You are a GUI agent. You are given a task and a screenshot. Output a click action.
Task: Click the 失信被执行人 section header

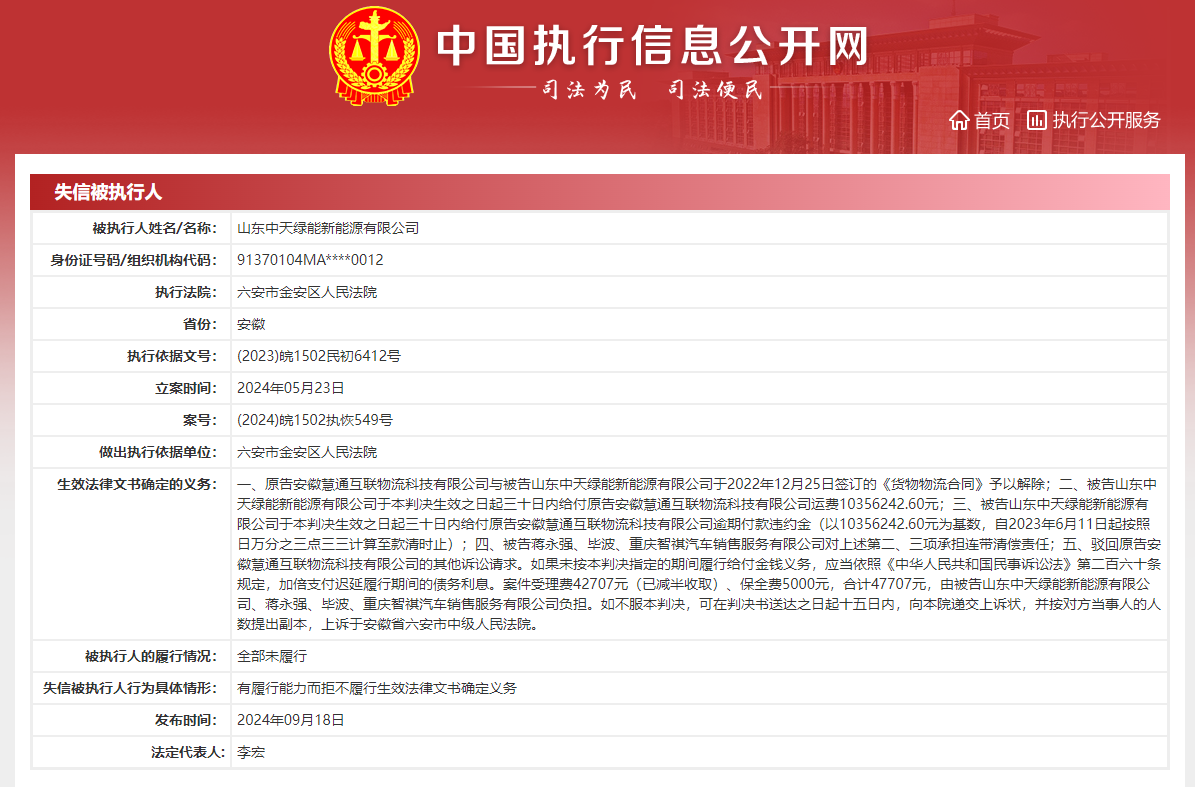(x=107, y=192)
